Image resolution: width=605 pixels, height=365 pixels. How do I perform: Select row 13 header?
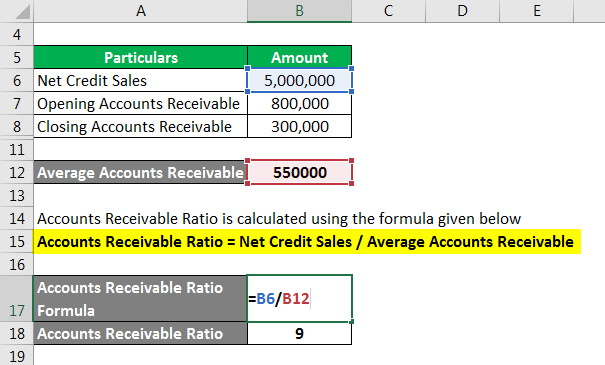(x=17, y=196)
